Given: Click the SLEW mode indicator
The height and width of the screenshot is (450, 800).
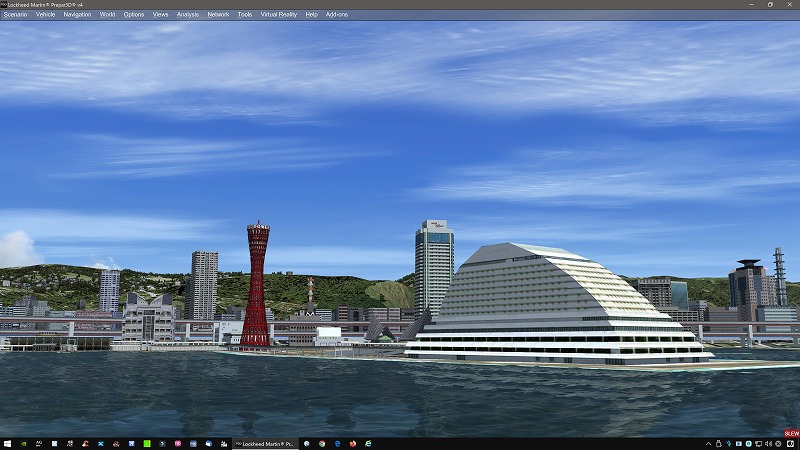Looking at the screenshot, I should pos(792,434).
